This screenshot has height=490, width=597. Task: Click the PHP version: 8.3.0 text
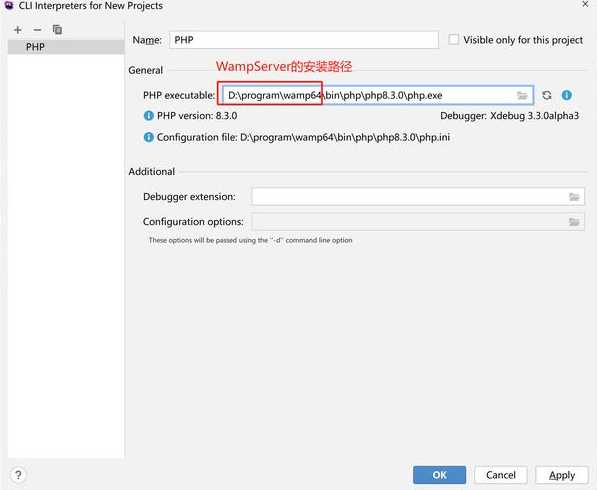coord(197,116)
